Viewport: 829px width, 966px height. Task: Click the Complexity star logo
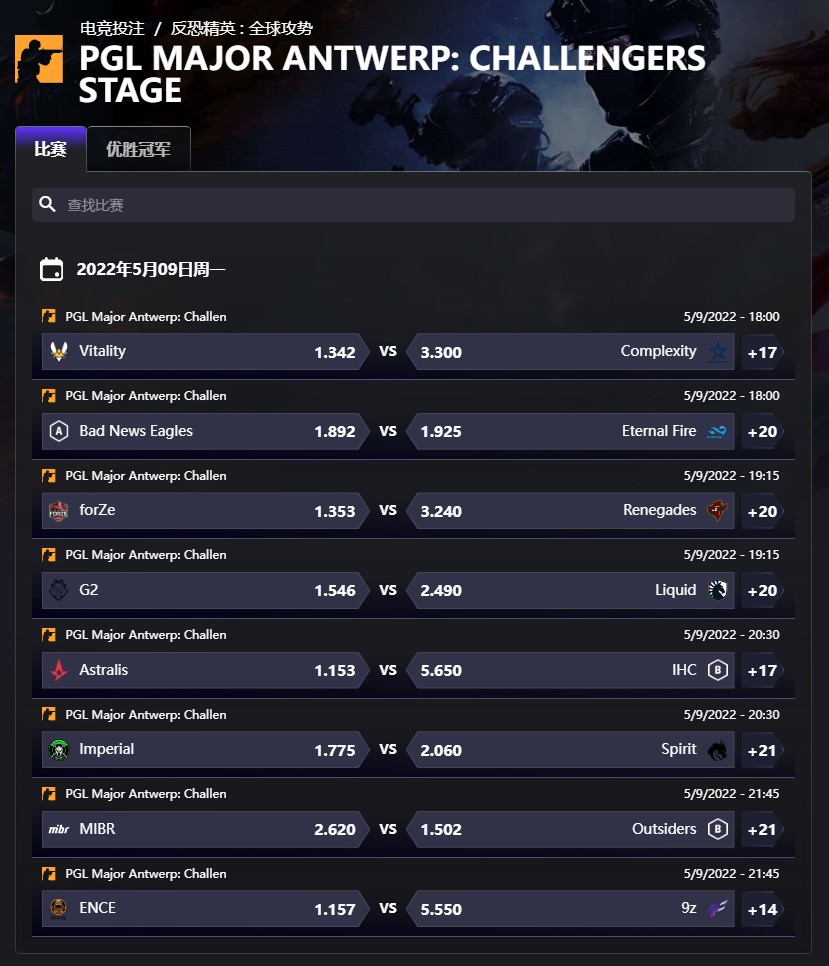coord(717,351)
